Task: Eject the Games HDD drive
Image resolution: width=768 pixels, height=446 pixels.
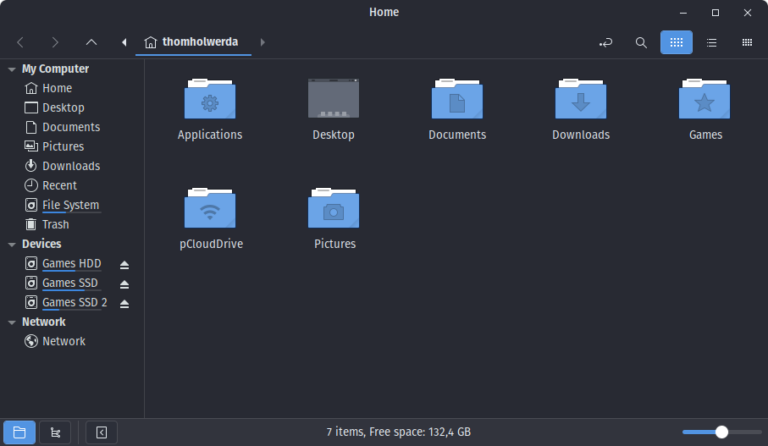Action: [x=124, y=265]
